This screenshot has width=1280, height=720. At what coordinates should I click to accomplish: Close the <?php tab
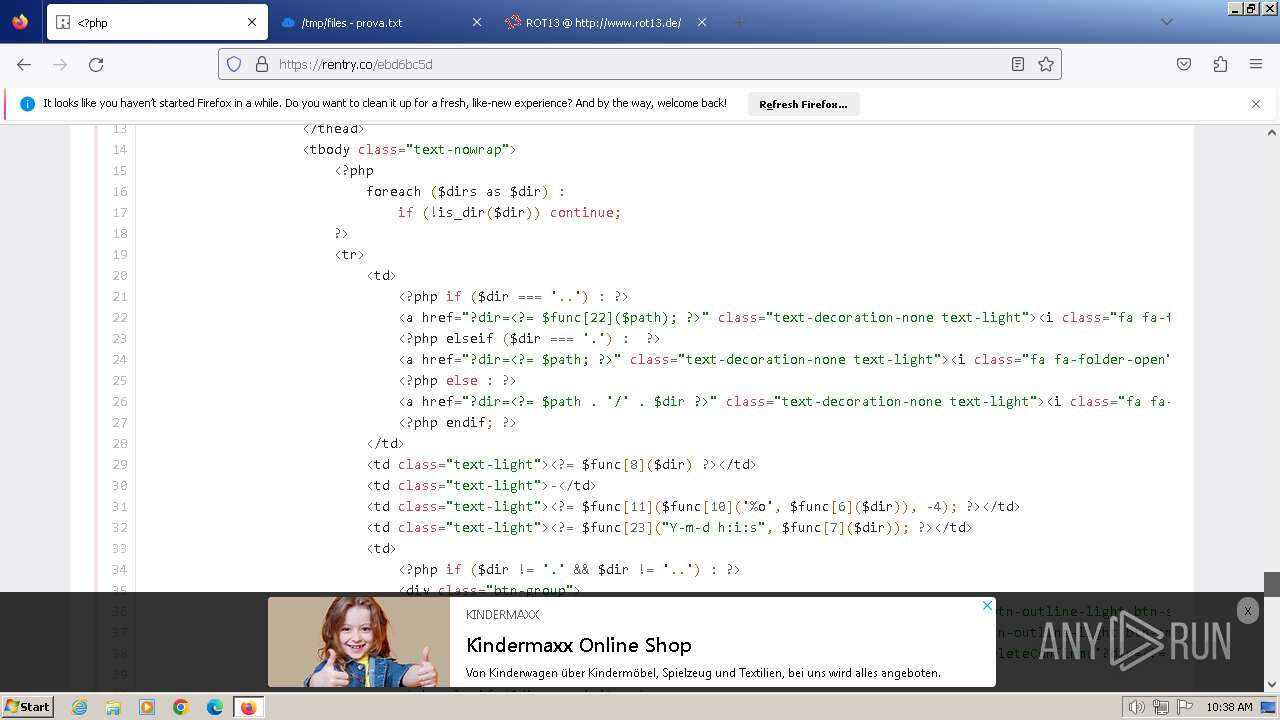[x=252, y=22]
